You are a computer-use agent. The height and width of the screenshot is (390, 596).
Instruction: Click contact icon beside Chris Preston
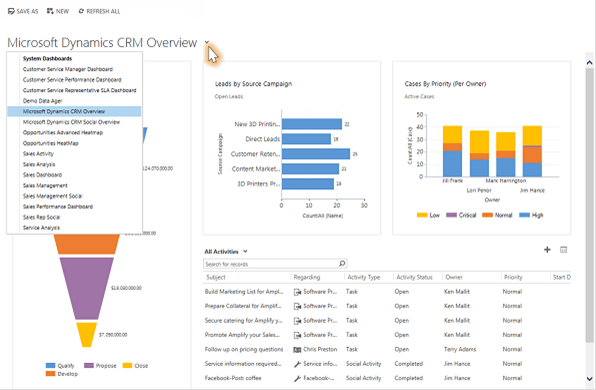click(297, 350)
